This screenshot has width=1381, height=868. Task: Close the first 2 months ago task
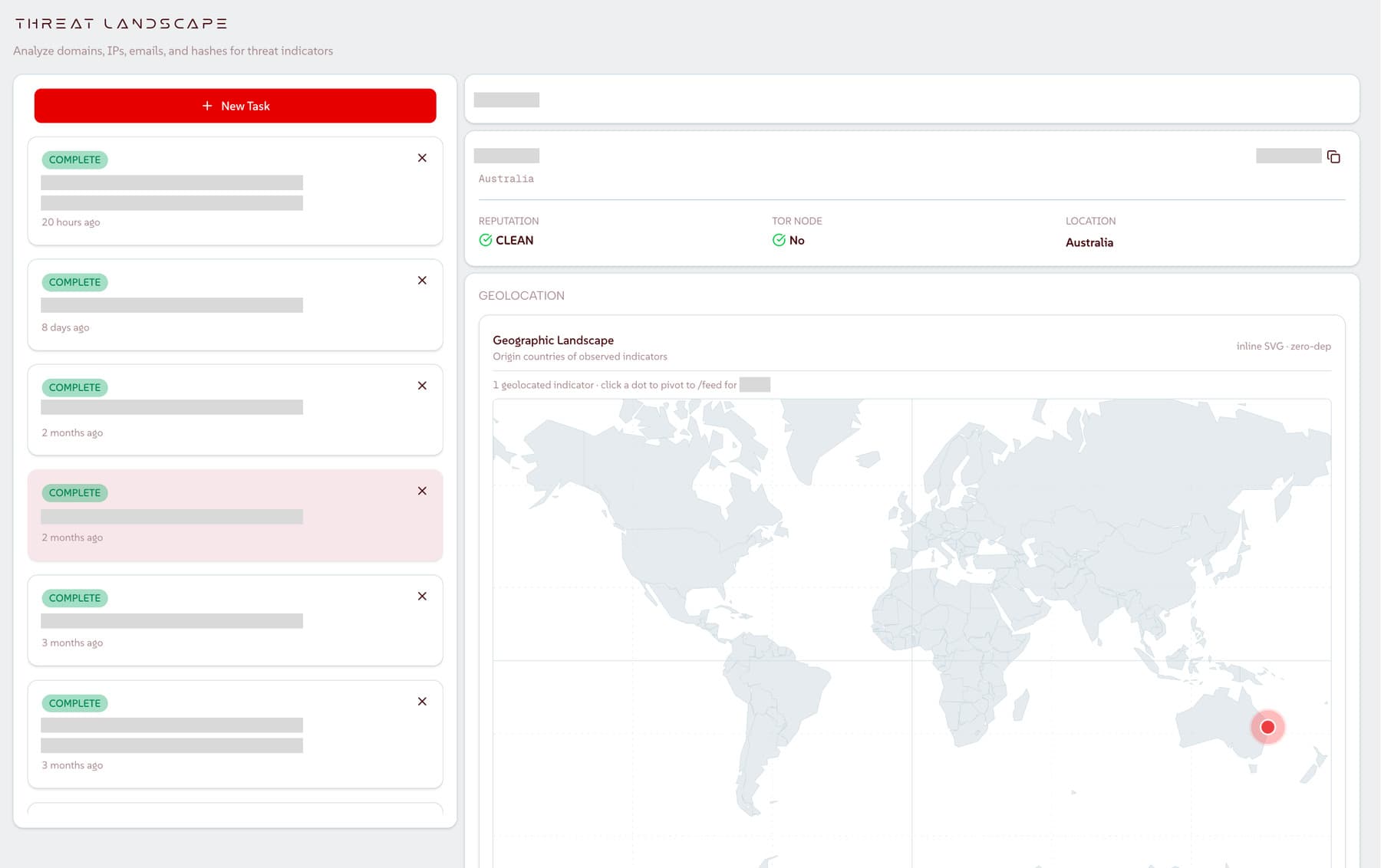tap(422, 386)
